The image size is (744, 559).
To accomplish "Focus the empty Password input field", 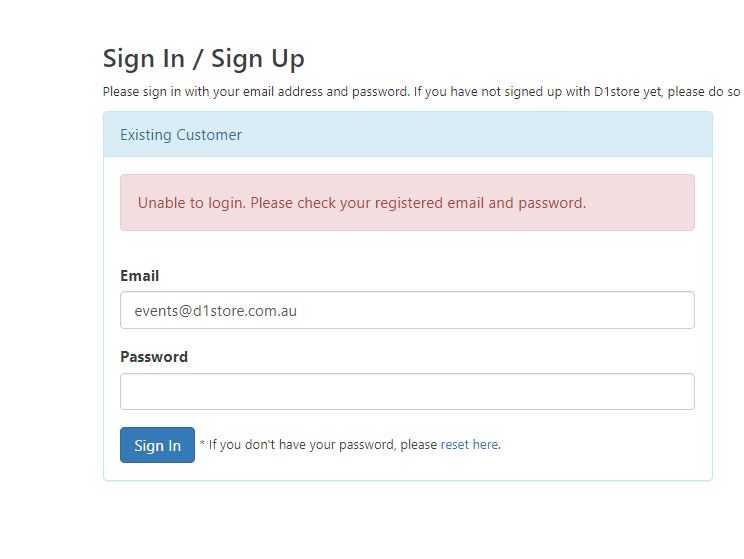I will [407, 392].
